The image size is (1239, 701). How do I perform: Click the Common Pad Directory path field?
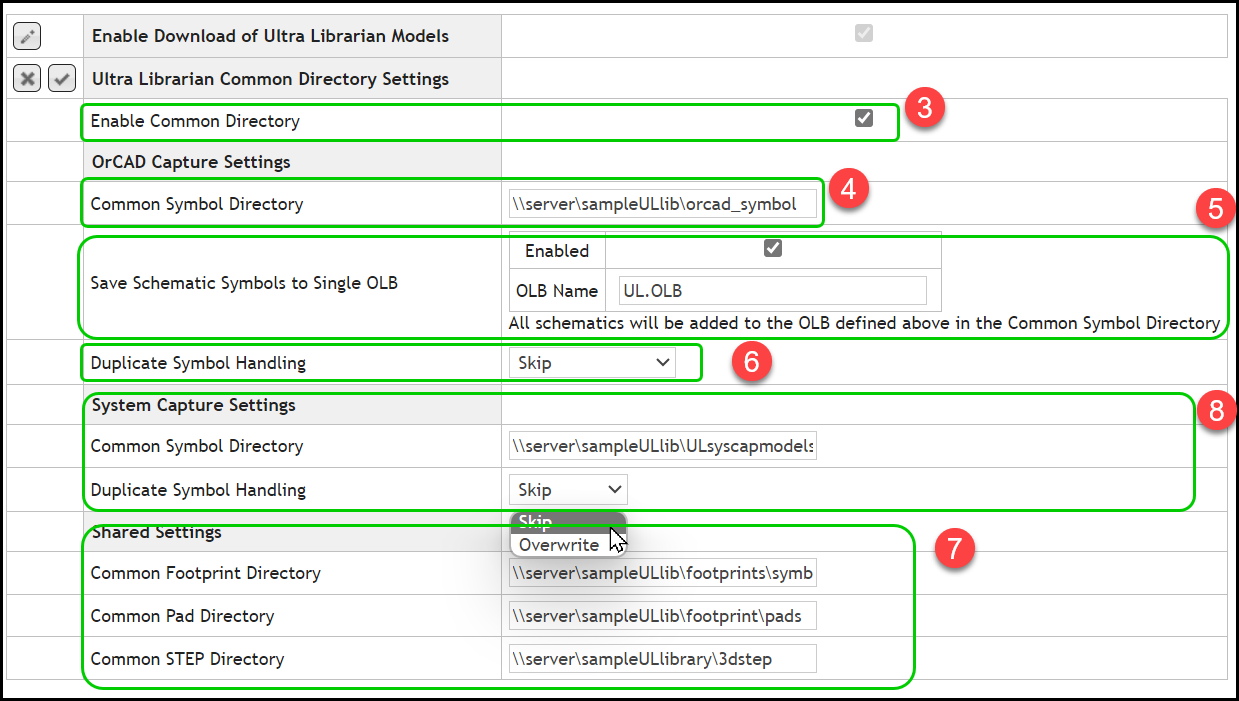point(662,615)
